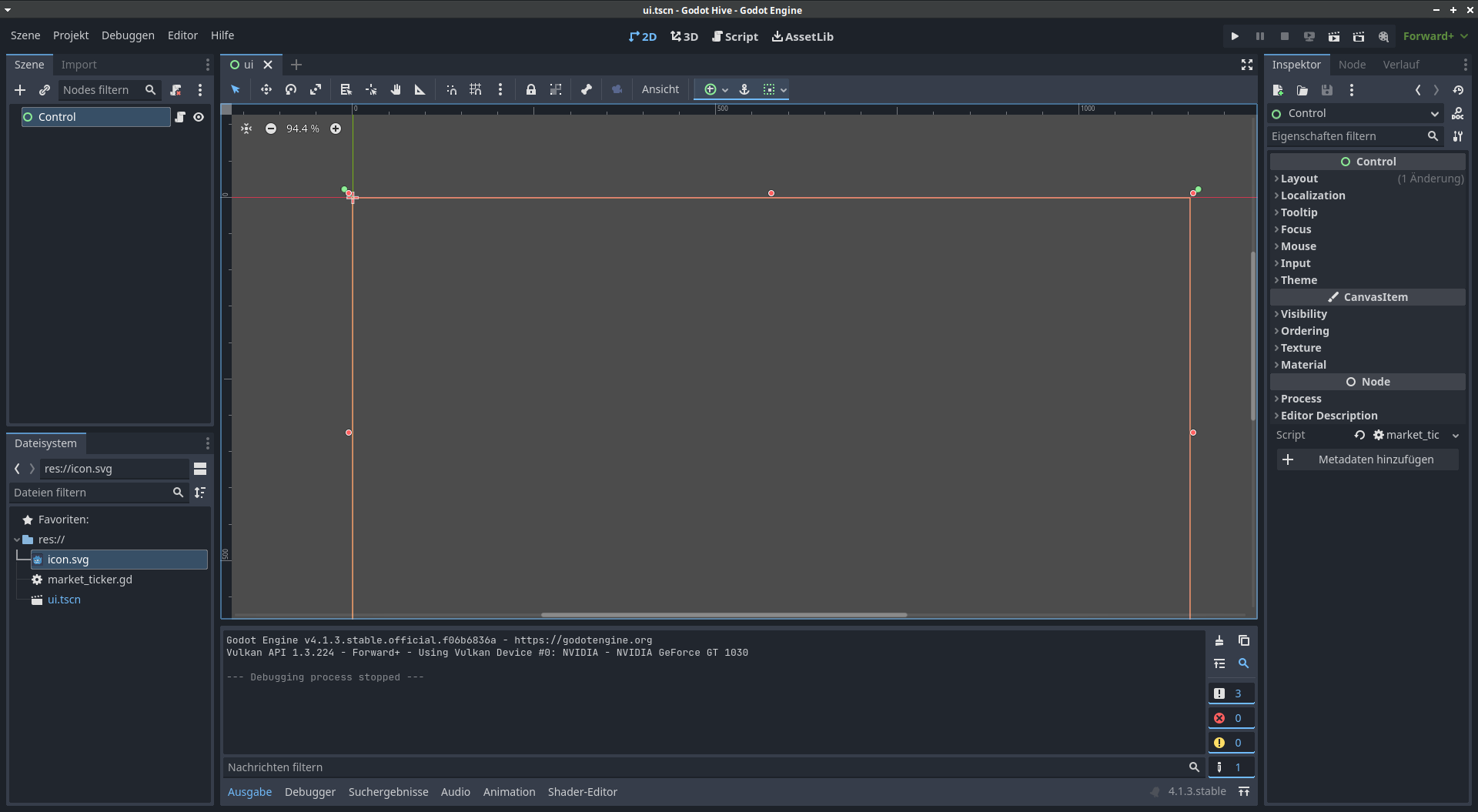Screen dimensions: 1478x812
Task: Revert the Script property
Action: (x=1360, y=435)
